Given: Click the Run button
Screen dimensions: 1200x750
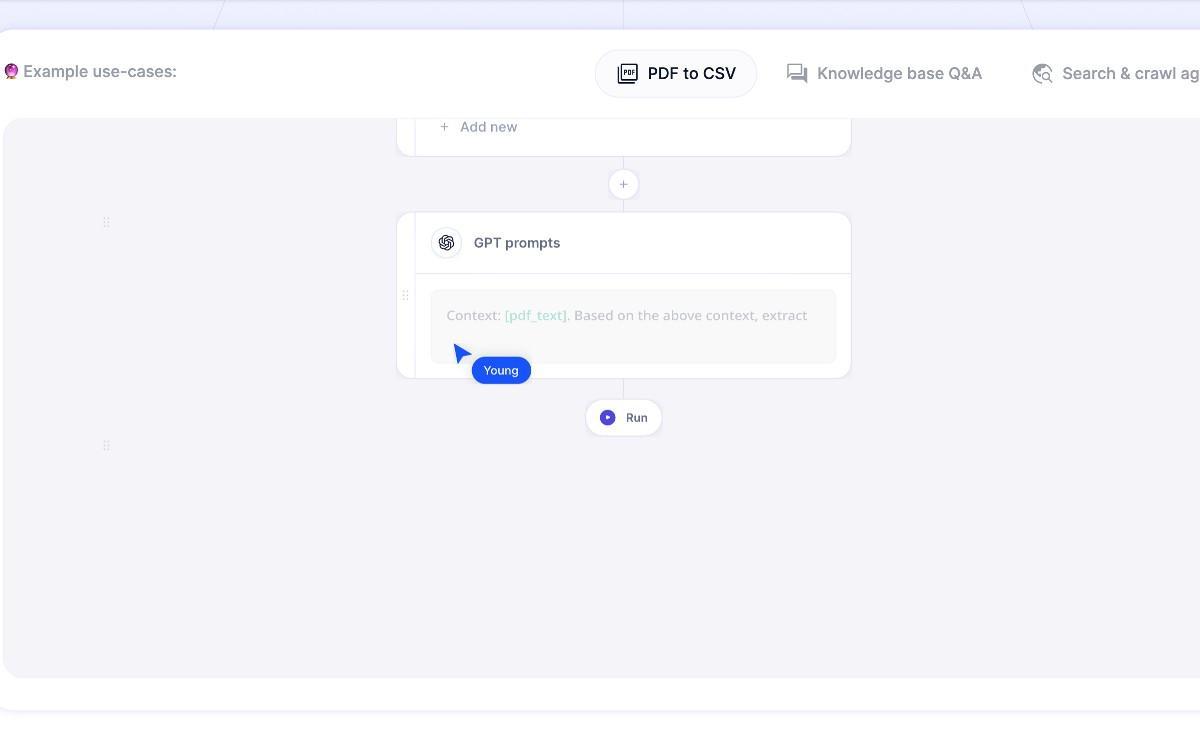Looking at the screenshot, I should click(x=624, y=418).
